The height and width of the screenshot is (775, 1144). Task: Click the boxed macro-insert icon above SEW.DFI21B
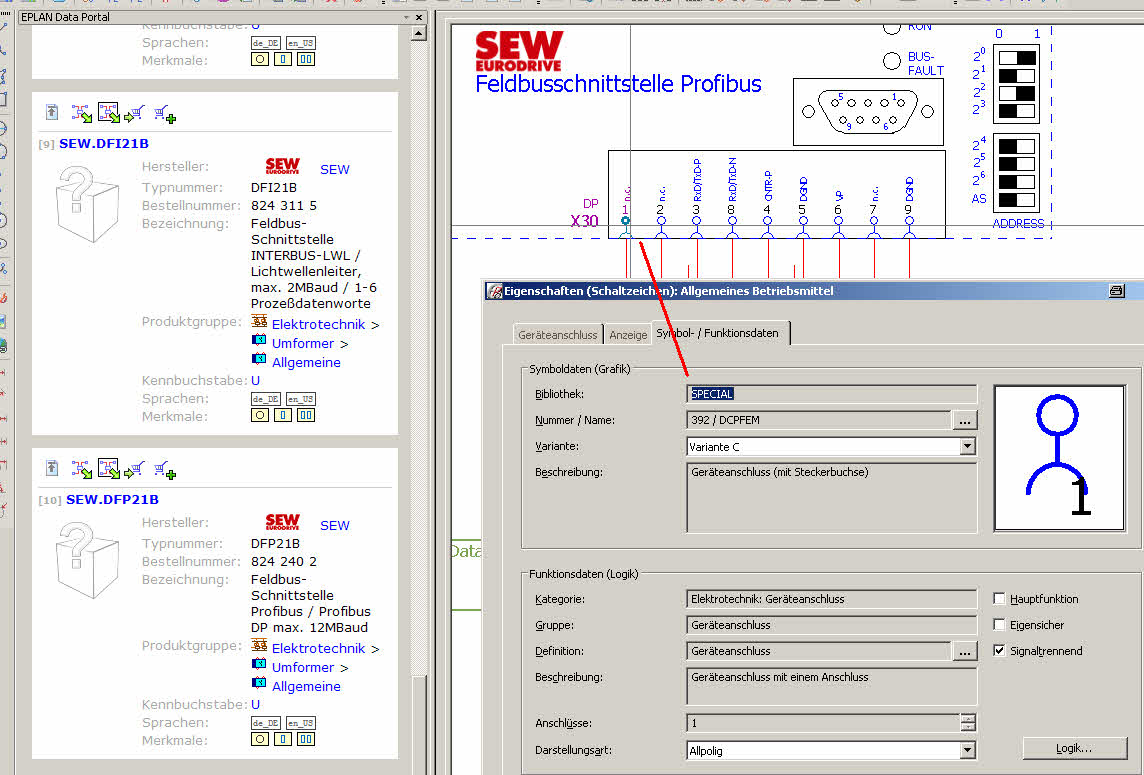click(109, 112)
